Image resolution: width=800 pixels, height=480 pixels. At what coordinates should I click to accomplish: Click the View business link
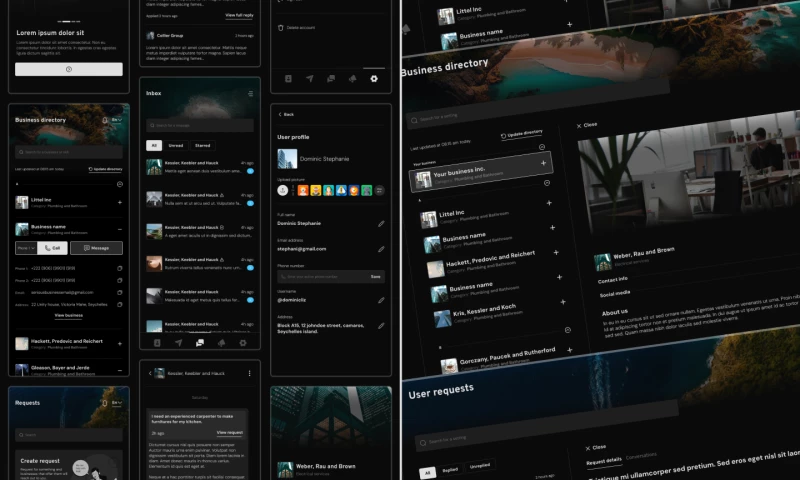(x=68, y=315)
